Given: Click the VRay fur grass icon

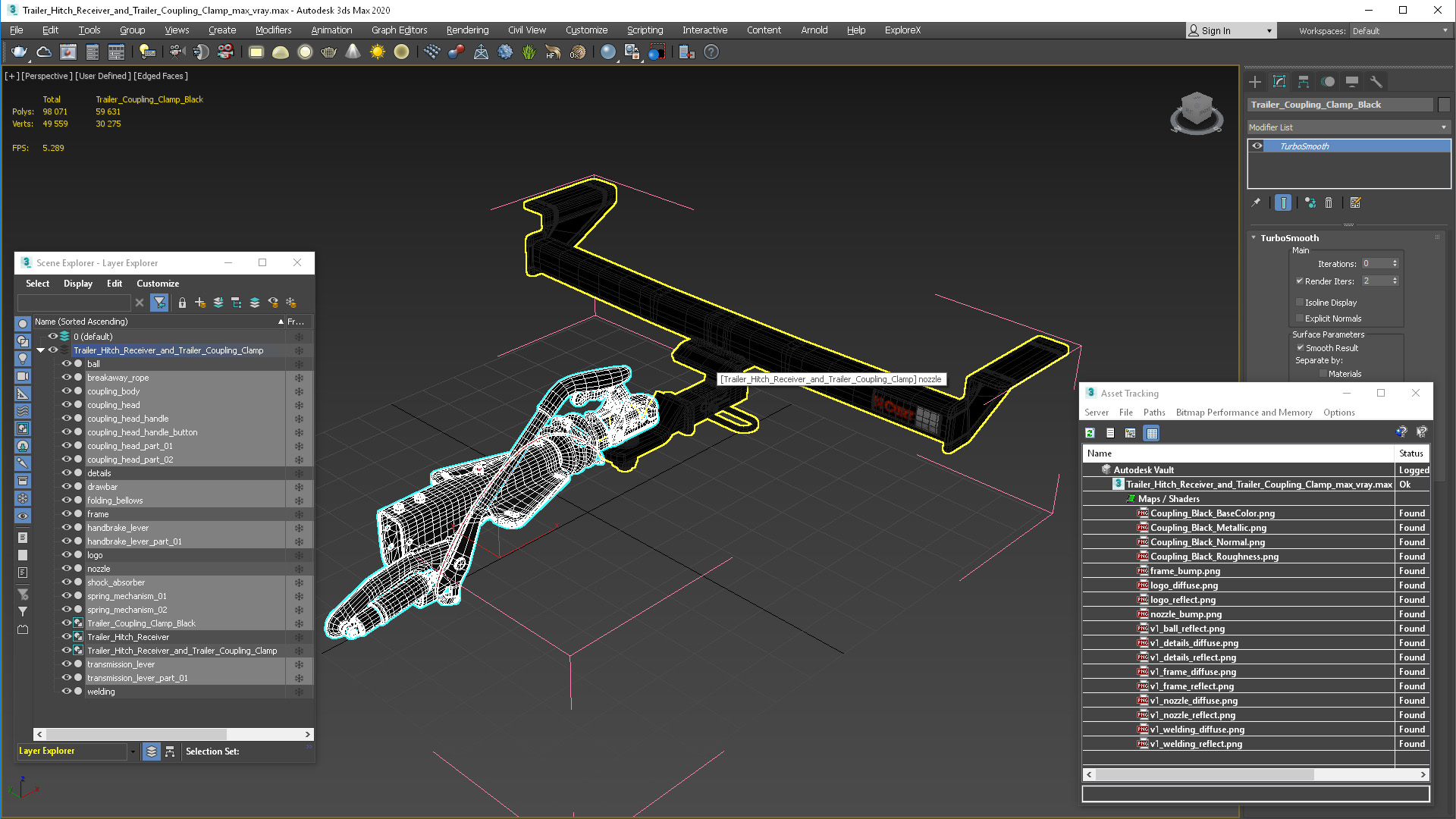Looking at the screenshot, I should pyautogui.click(x=529, y=52).
